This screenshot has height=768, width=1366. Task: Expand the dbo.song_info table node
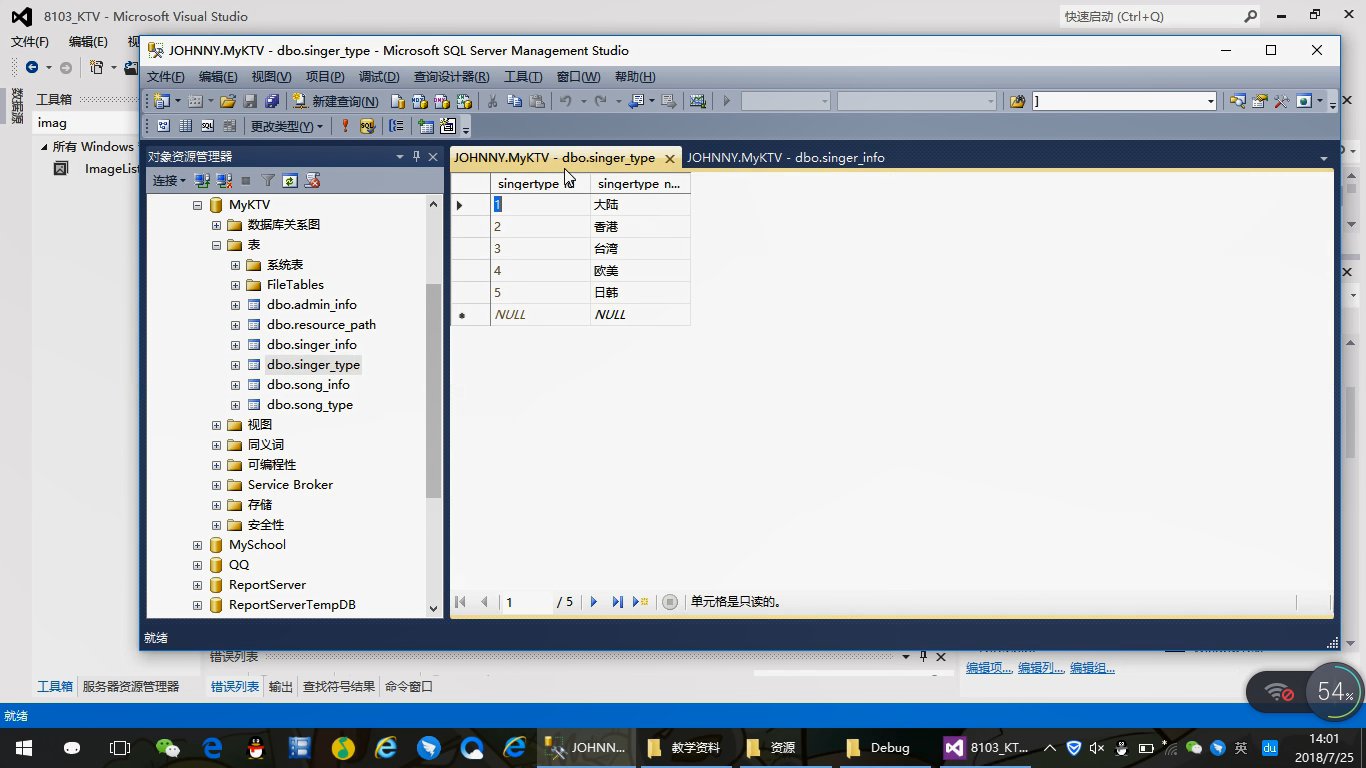click(x=235, y=385)
